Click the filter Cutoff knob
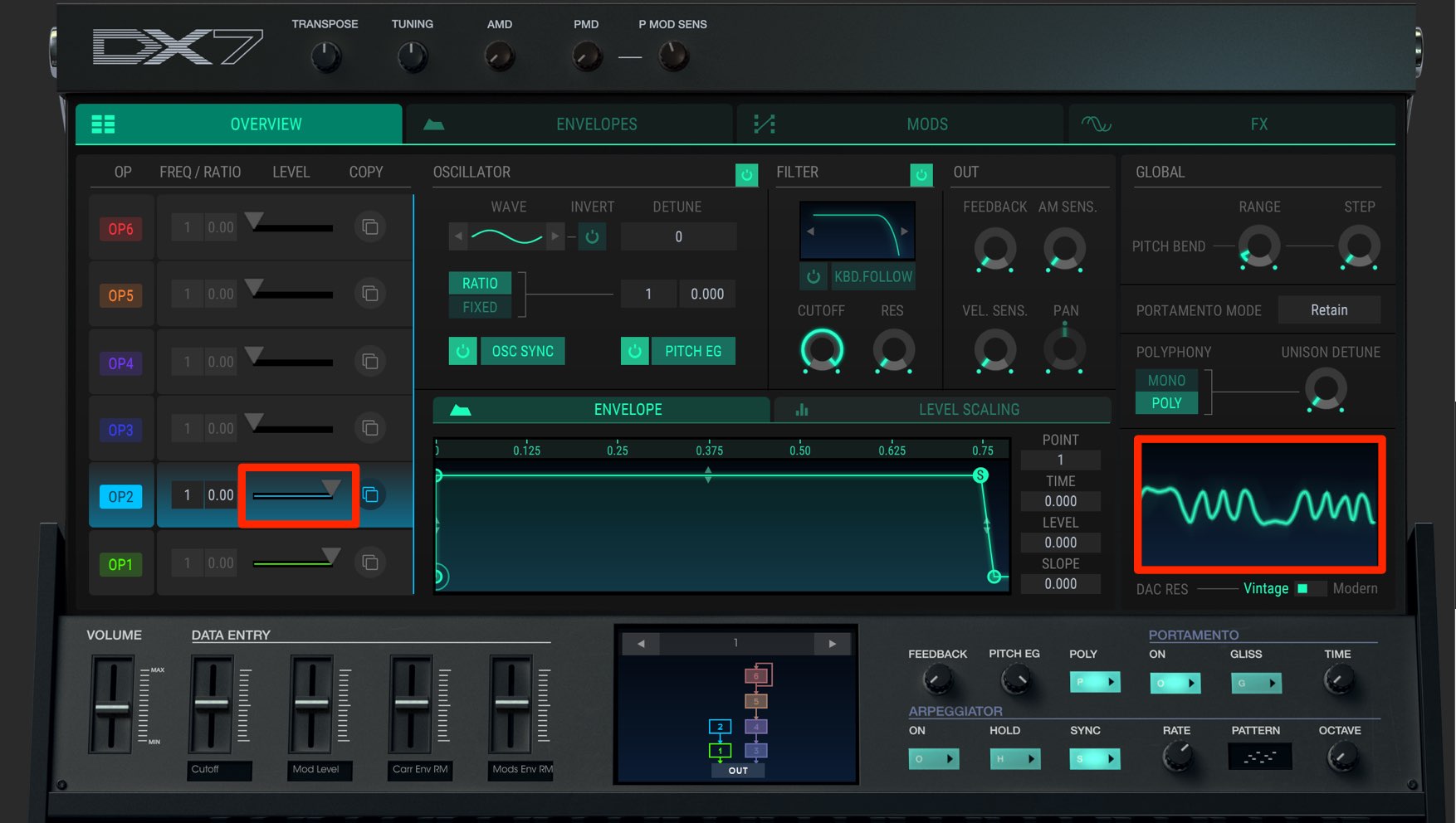 point(822,350)
